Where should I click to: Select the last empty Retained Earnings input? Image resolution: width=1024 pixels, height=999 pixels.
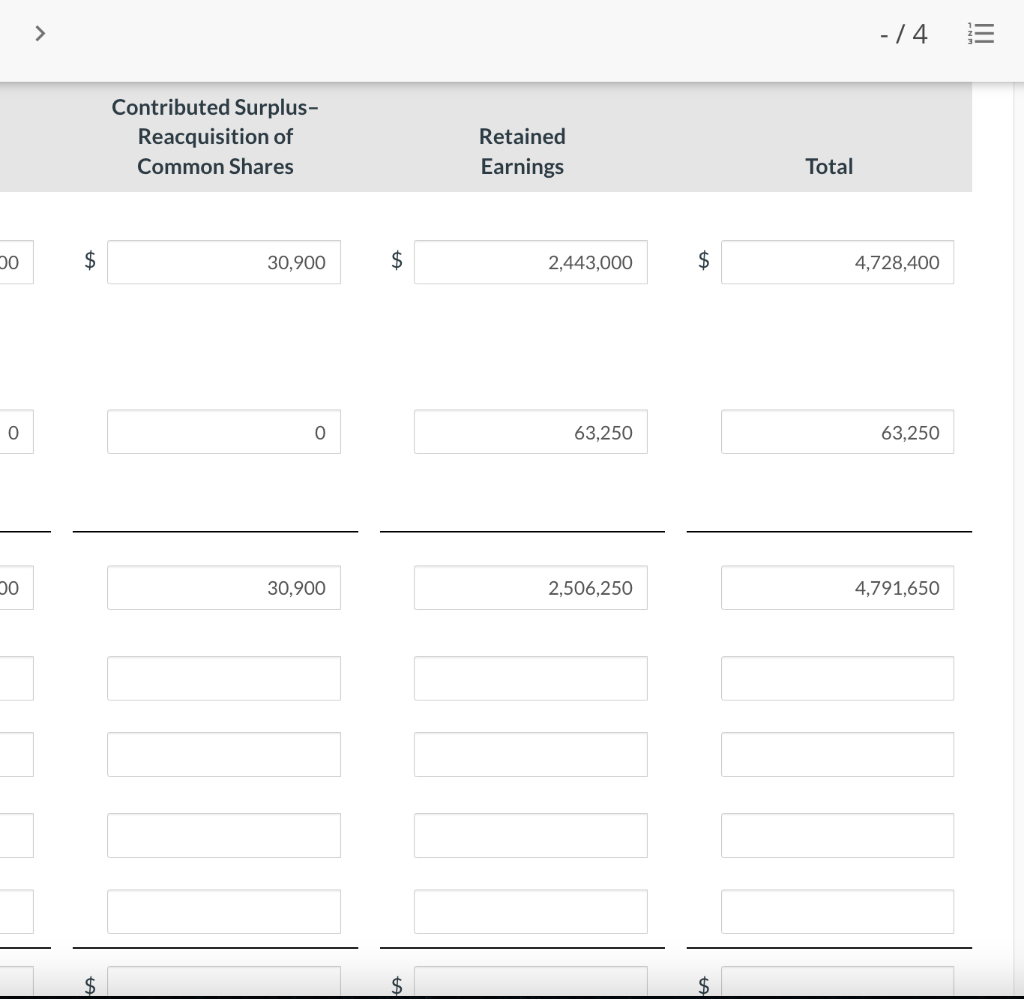click(x=530, y=910)
